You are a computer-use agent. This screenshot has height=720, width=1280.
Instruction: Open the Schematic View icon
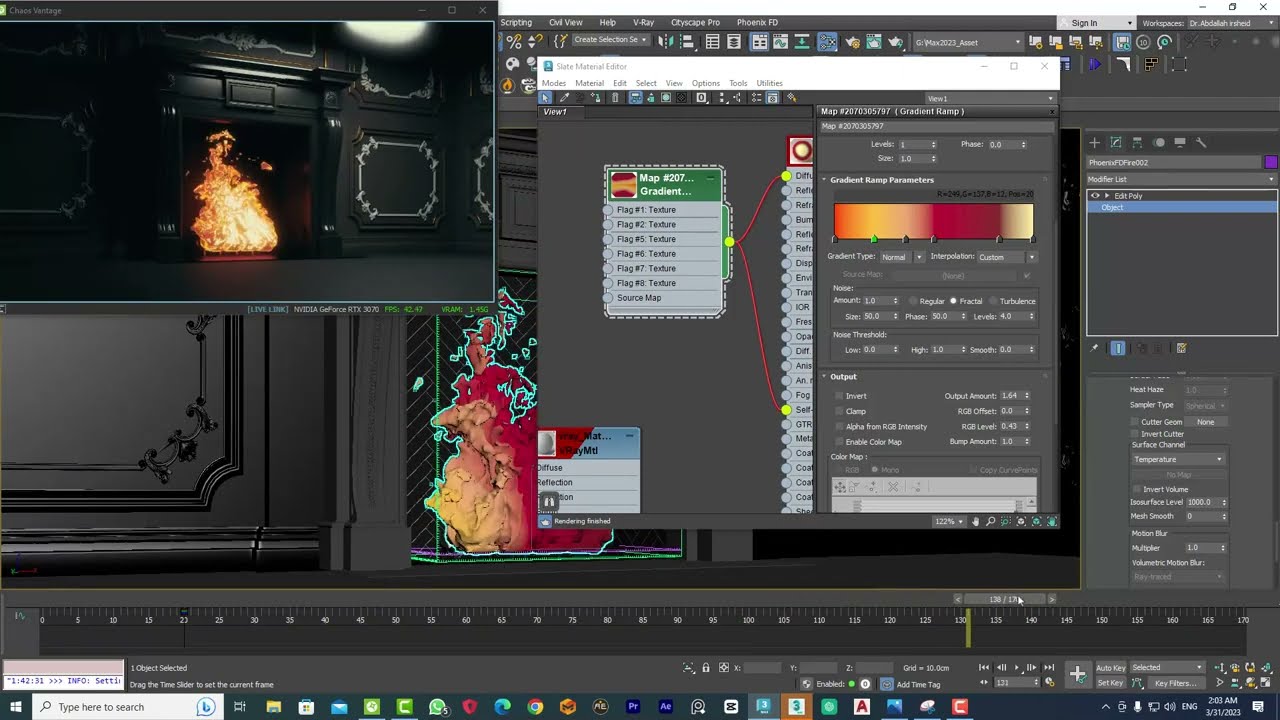point(800,42)
